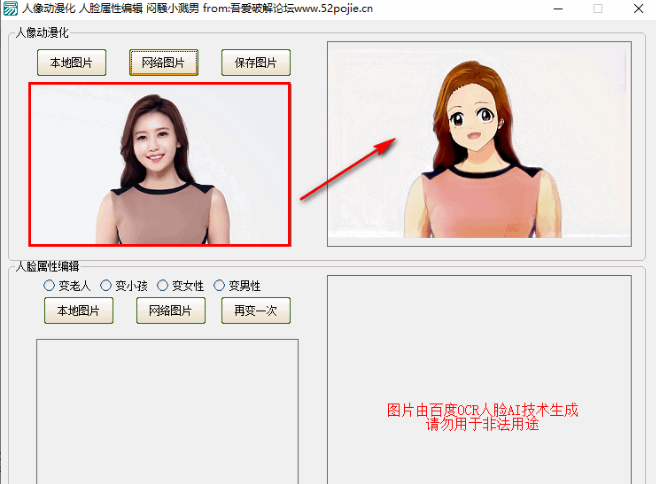
Task: Click the 人脸属性编辑 group label
Action: point(47,266)
